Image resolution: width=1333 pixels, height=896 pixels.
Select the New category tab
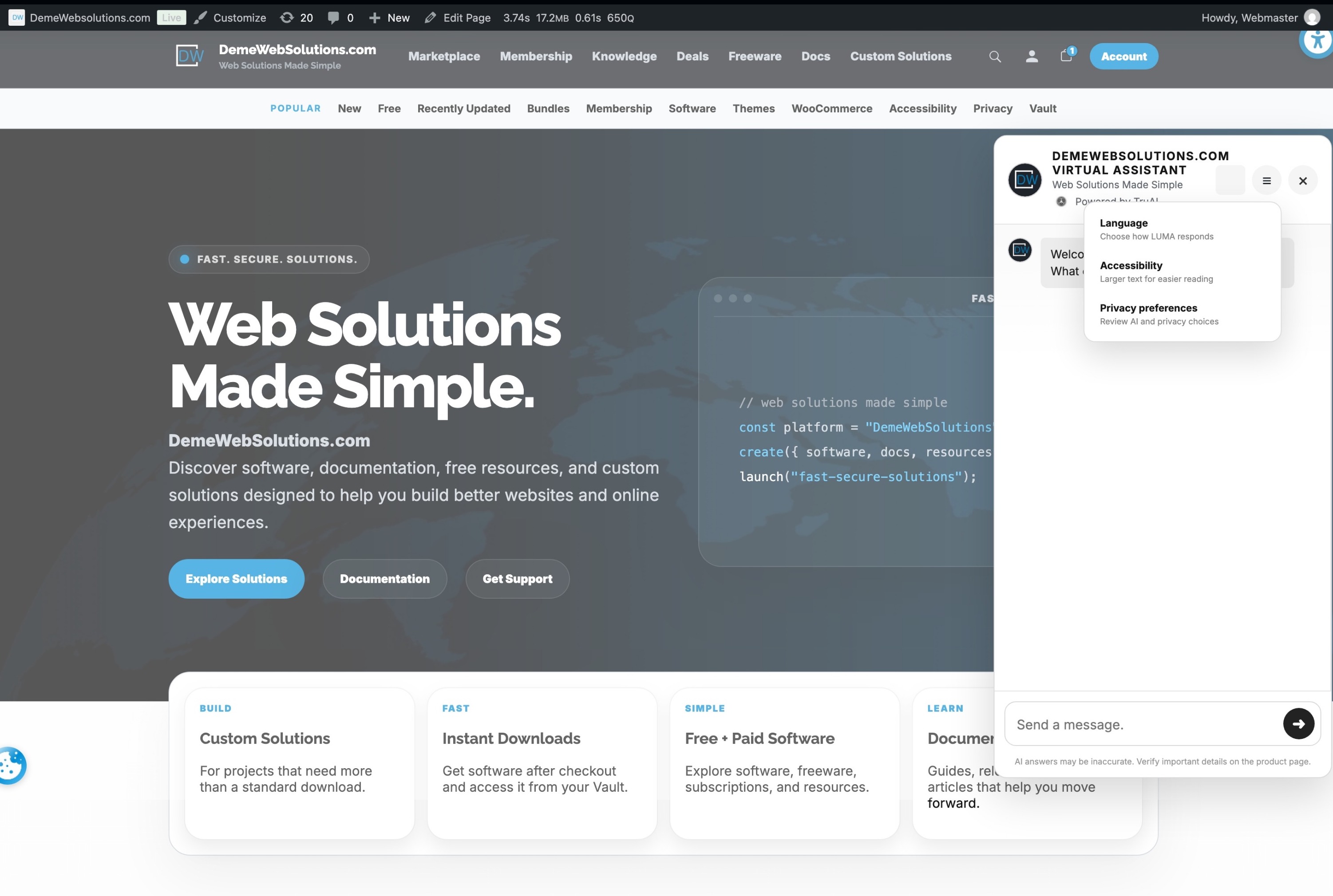click(x=349, y=109)
